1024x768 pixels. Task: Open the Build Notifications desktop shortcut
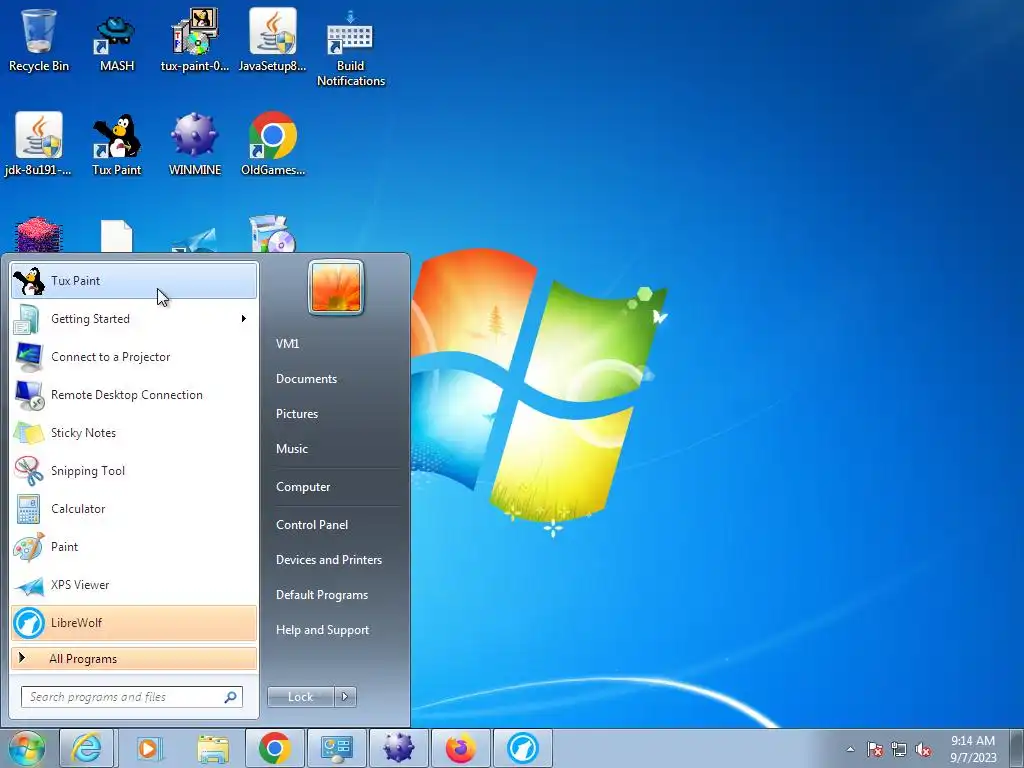click(351, 48)
